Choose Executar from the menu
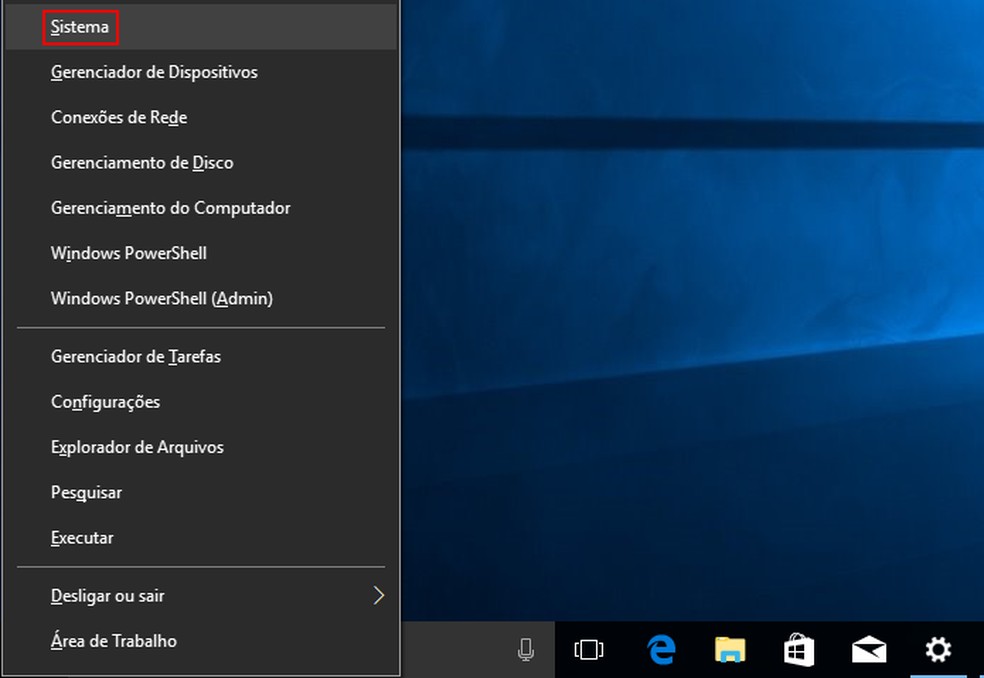This screenshot has height=678, width=984. 201,537
